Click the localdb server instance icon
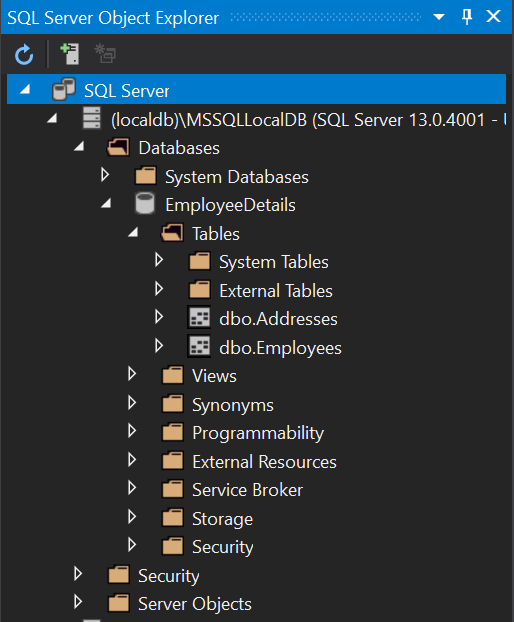514x622 pixels. [92, 118]
